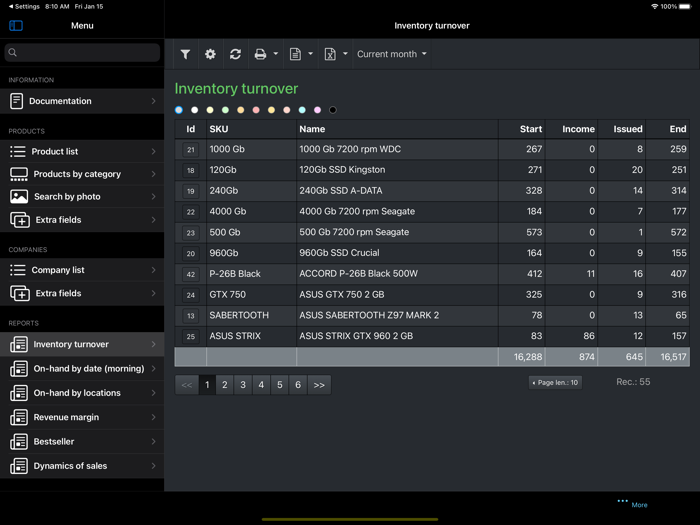Image resolution: width=700 pixels, height=525 pixels.
Task: Click the Dynamics of sales report icon
Action: click(19, 466)
